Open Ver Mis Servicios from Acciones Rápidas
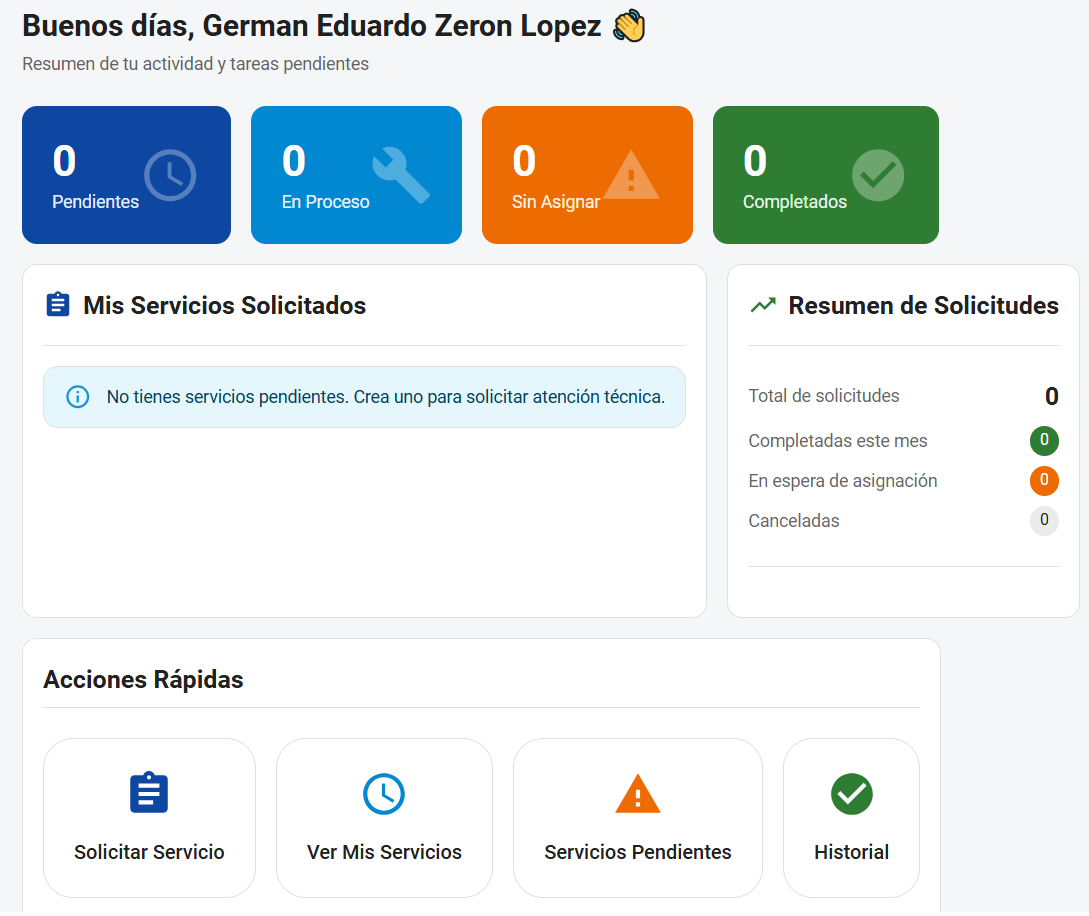 click(383, 818)
